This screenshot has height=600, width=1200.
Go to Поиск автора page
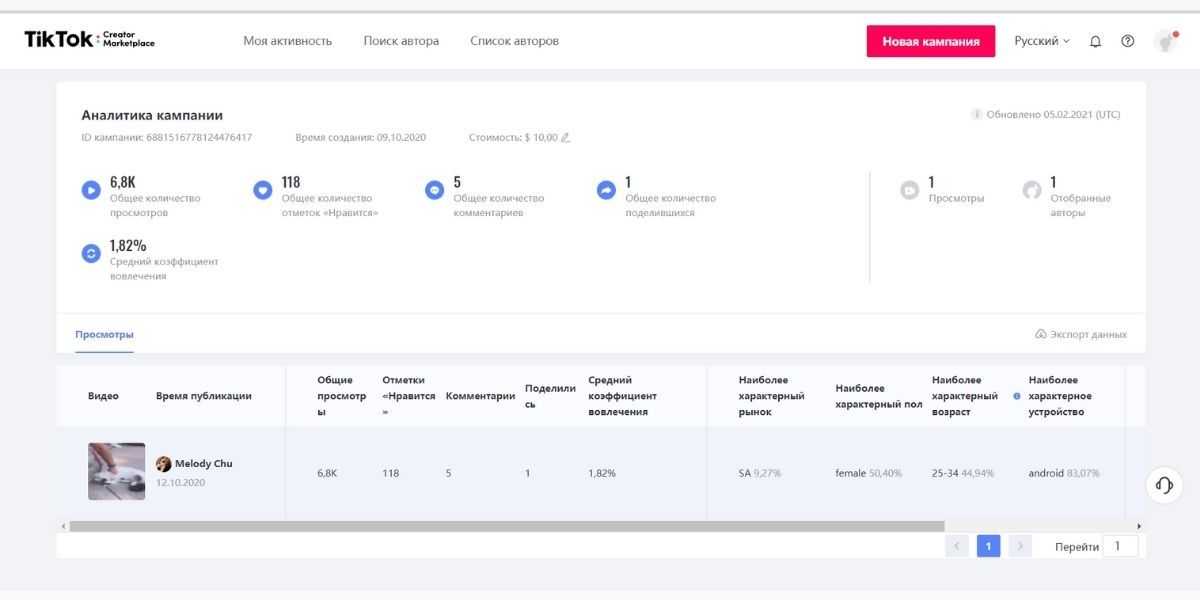tap(401, 41)
